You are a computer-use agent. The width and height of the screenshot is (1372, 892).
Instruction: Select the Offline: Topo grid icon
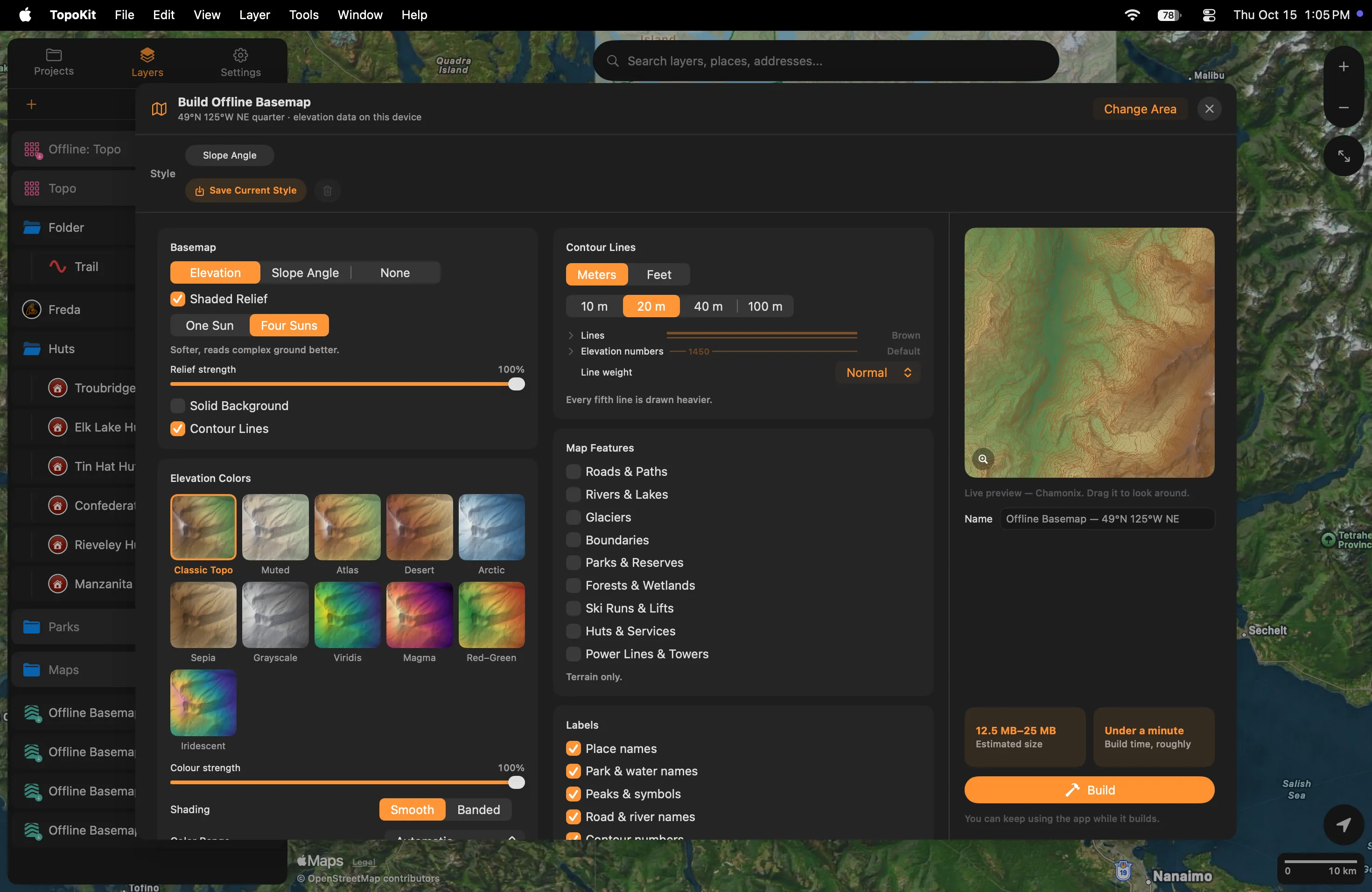pyautogui.click(x=32, y=150)
